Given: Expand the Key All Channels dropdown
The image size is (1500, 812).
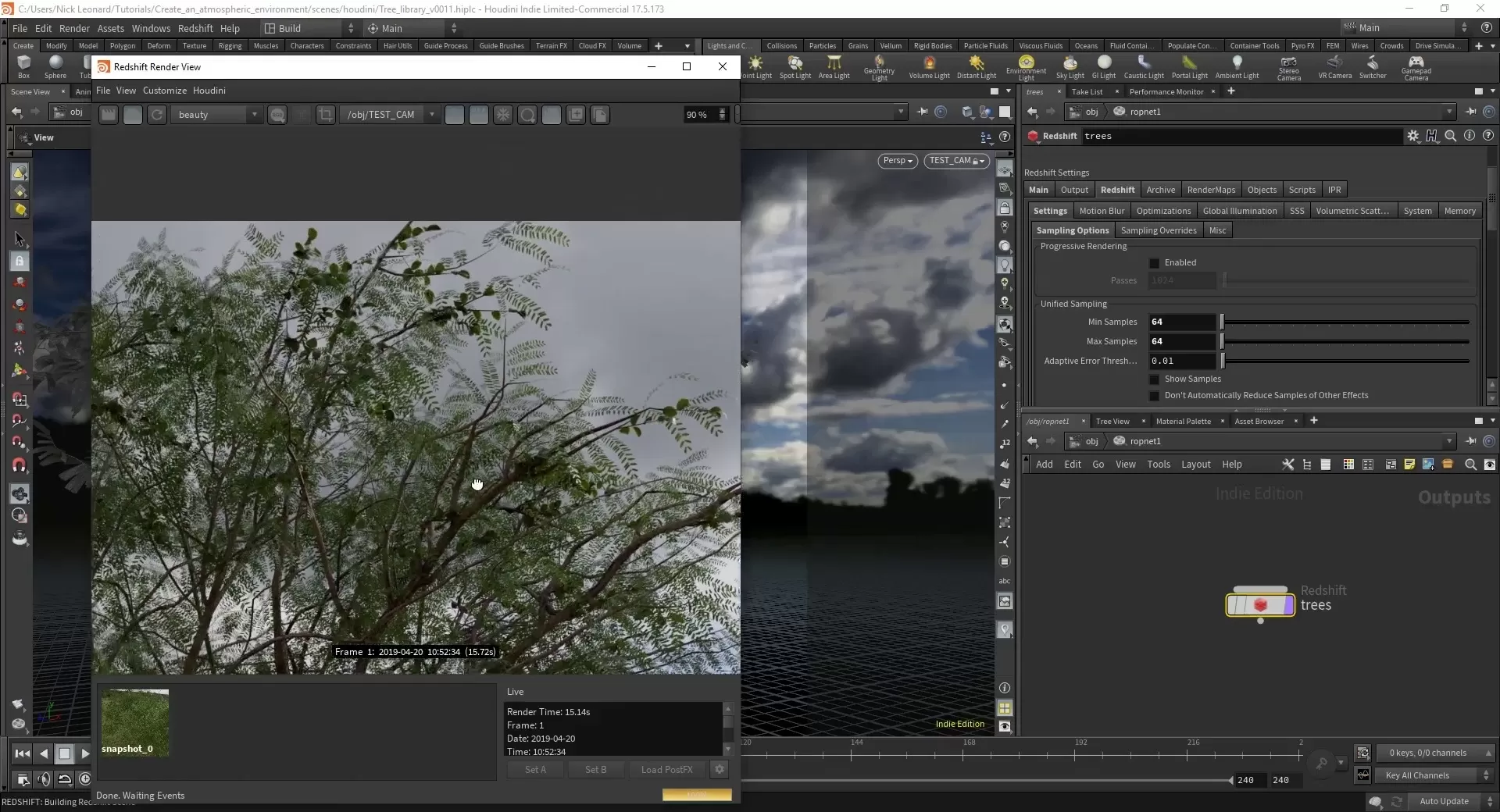Looking at the screenshot, I should 1487,775.
